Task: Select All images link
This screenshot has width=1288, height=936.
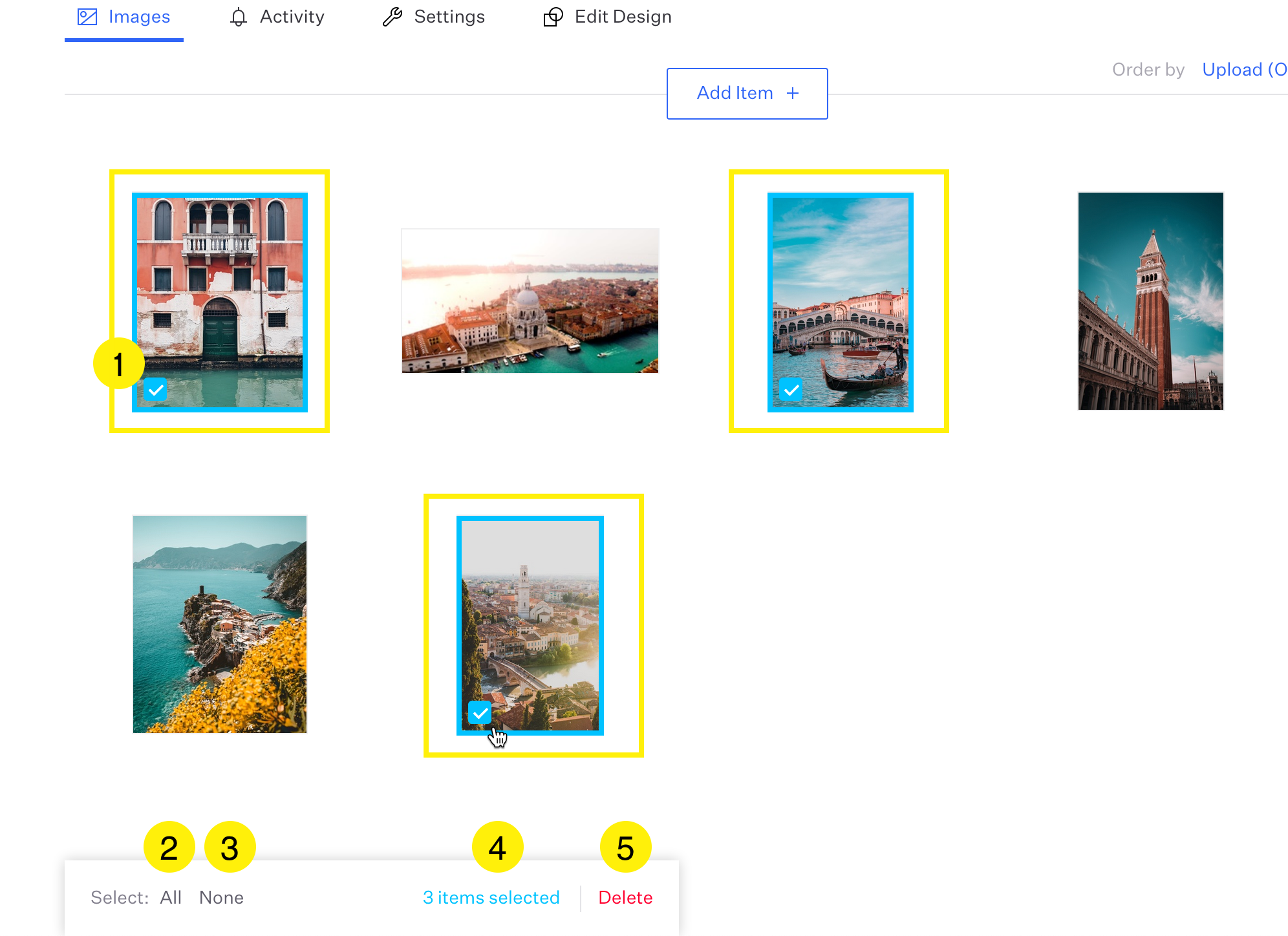Action: (171, 898)
